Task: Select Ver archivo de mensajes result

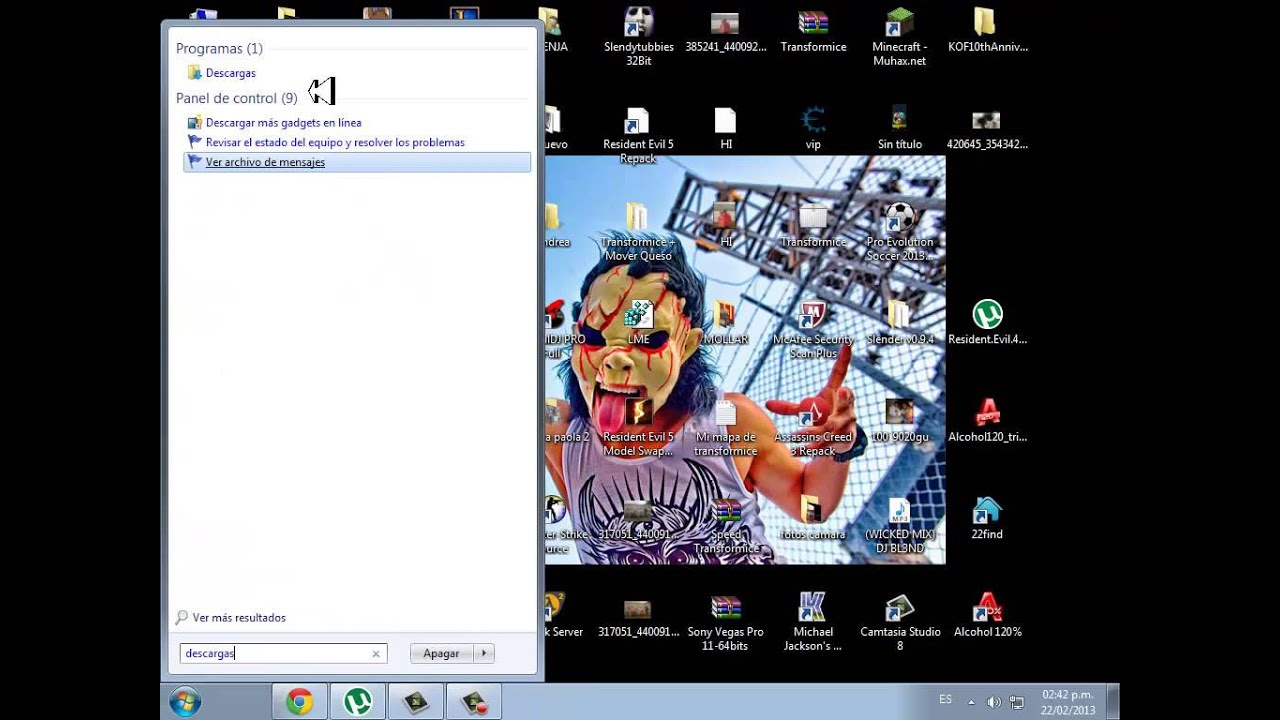Action: 357,162
